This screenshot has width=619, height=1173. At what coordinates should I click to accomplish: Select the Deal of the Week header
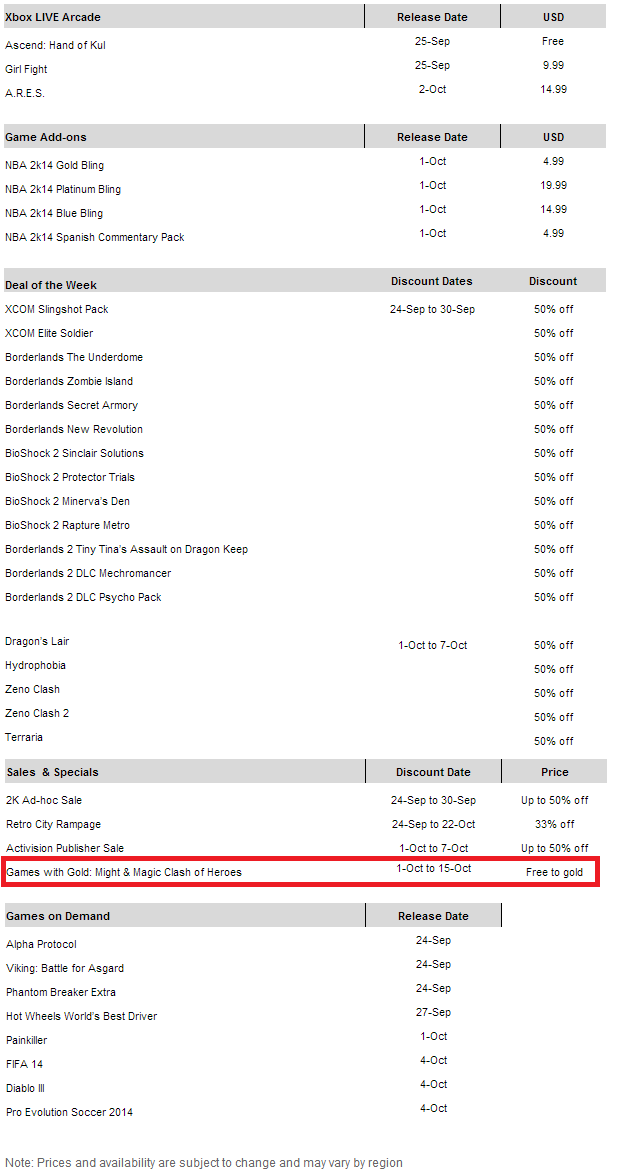pyautogui.click(x=51, y=285)
